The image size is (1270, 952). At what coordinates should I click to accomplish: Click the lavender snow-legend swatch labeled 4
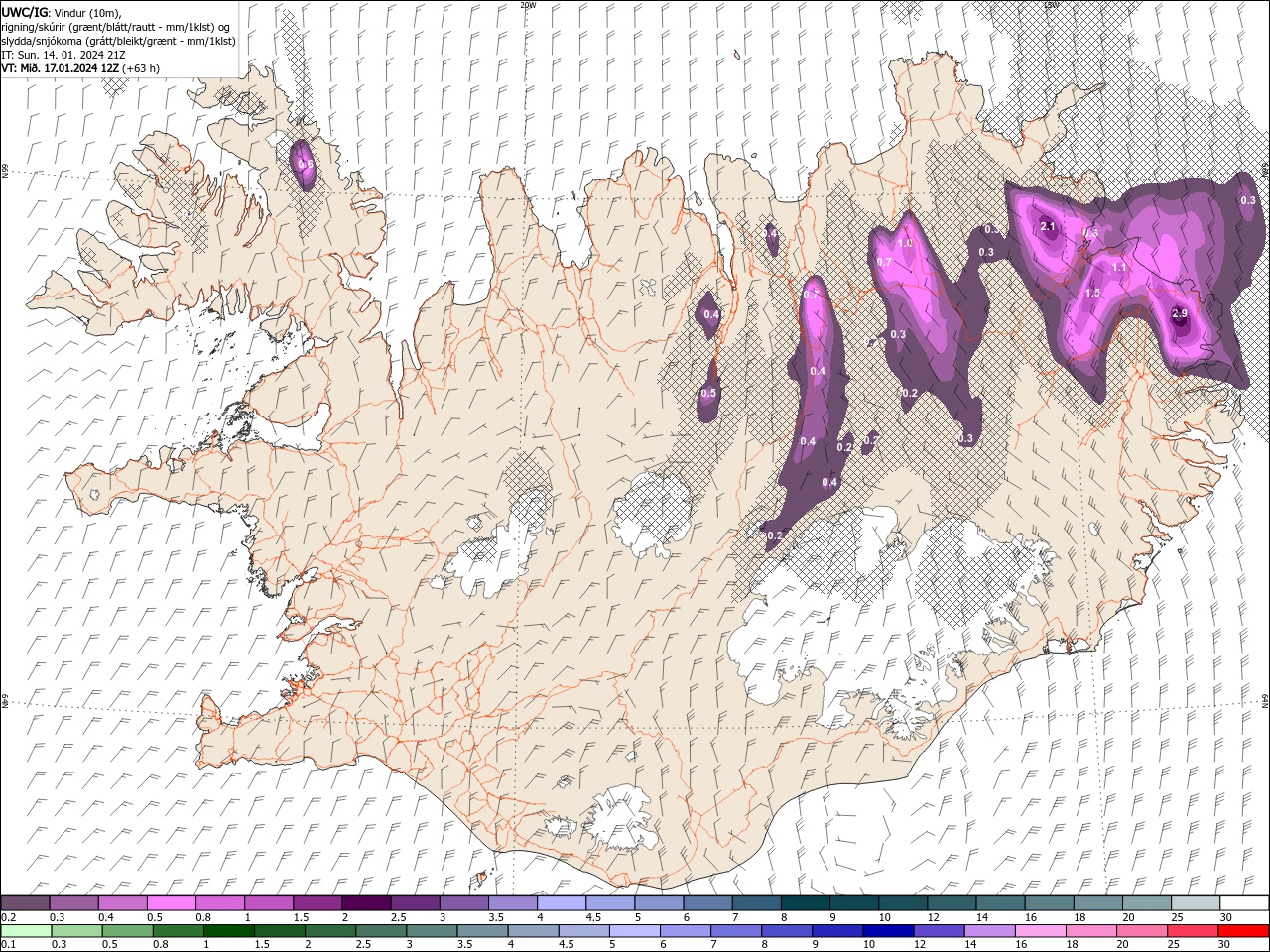pyautogui.click(x=561, y=903)
